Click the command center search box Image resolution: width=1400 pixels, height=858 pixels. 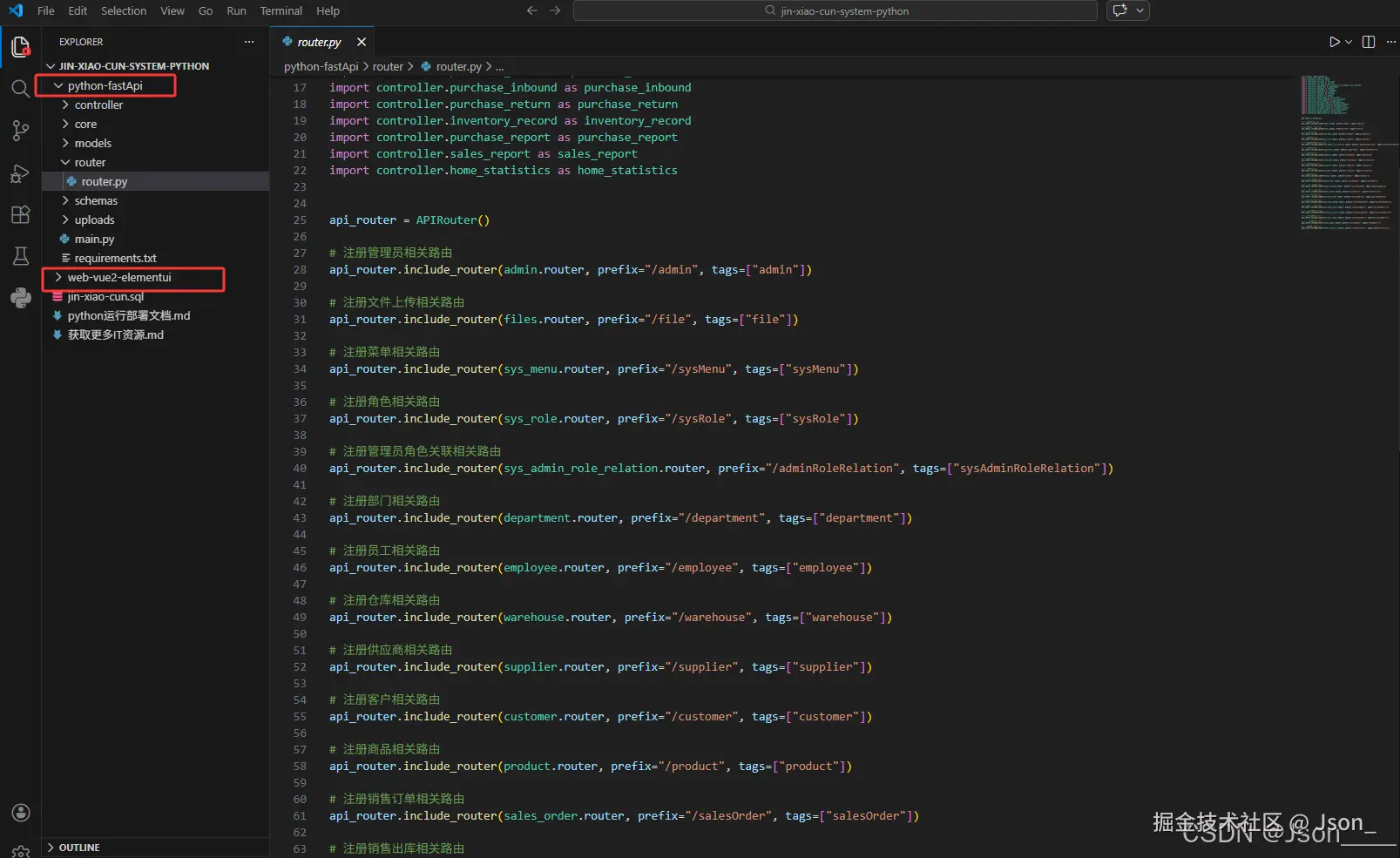click(835, 11)
